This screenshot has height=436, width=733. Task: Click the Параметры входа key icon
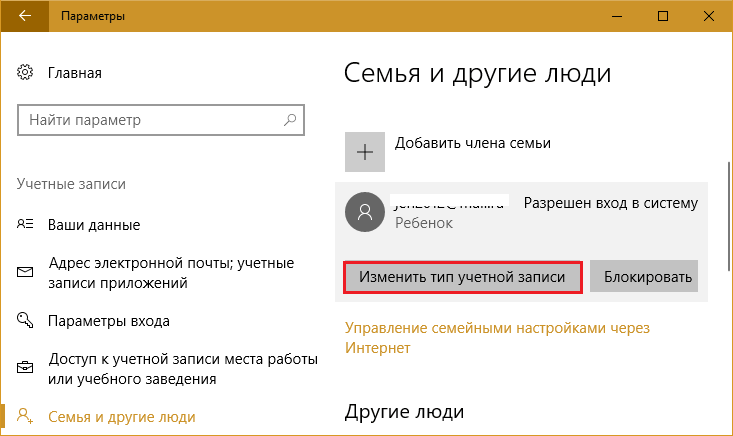click(26, 321)
